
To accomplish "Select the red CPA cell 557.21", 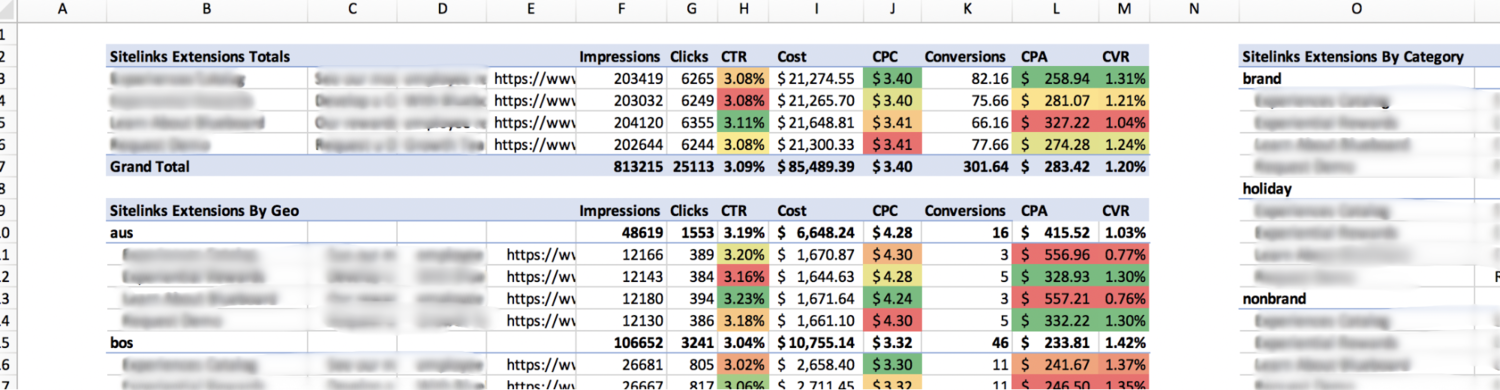I will tap(1056, 299).
